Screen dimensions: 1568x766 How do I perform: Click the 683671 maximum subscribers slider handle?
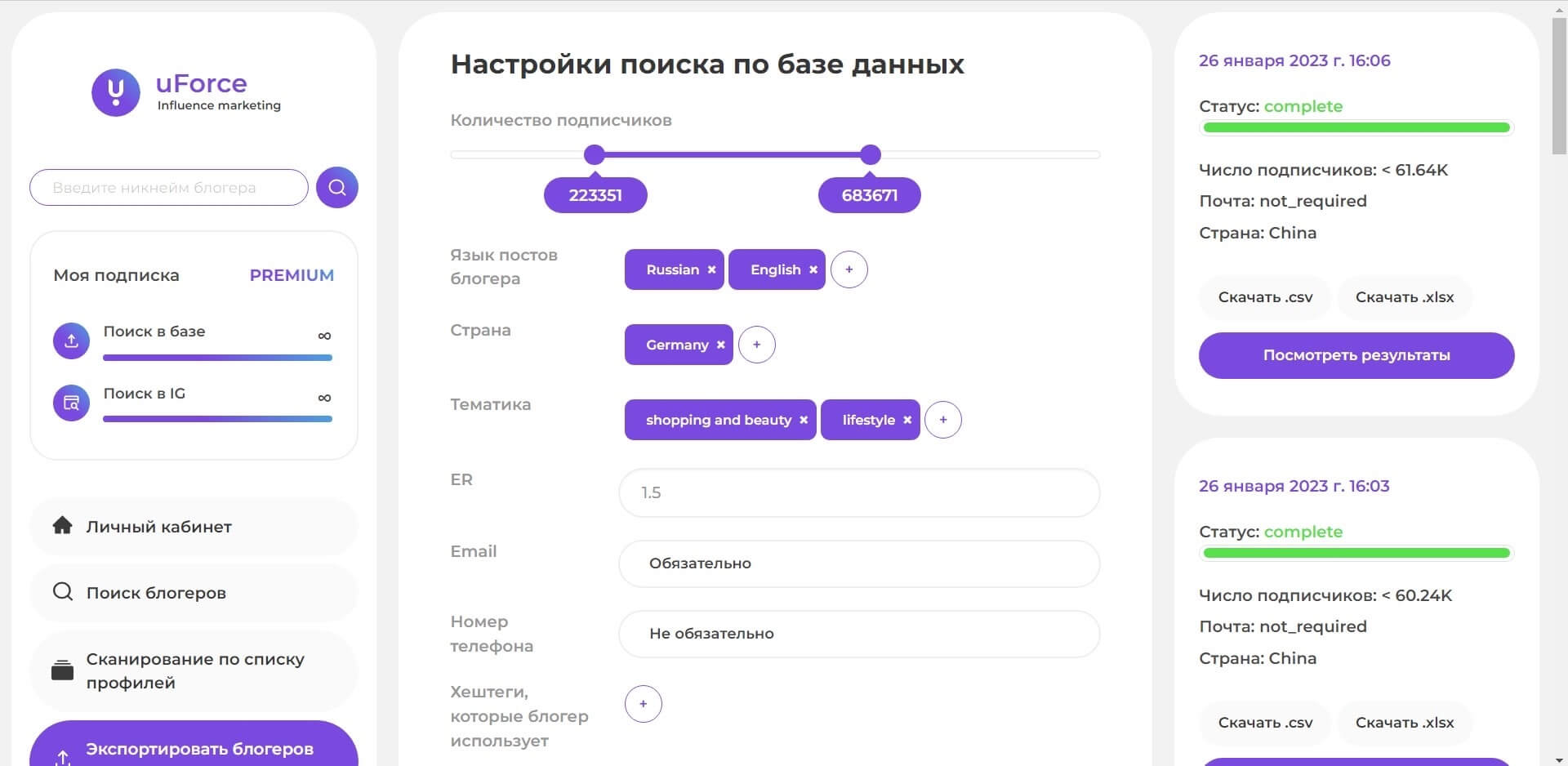coord(871,154)
